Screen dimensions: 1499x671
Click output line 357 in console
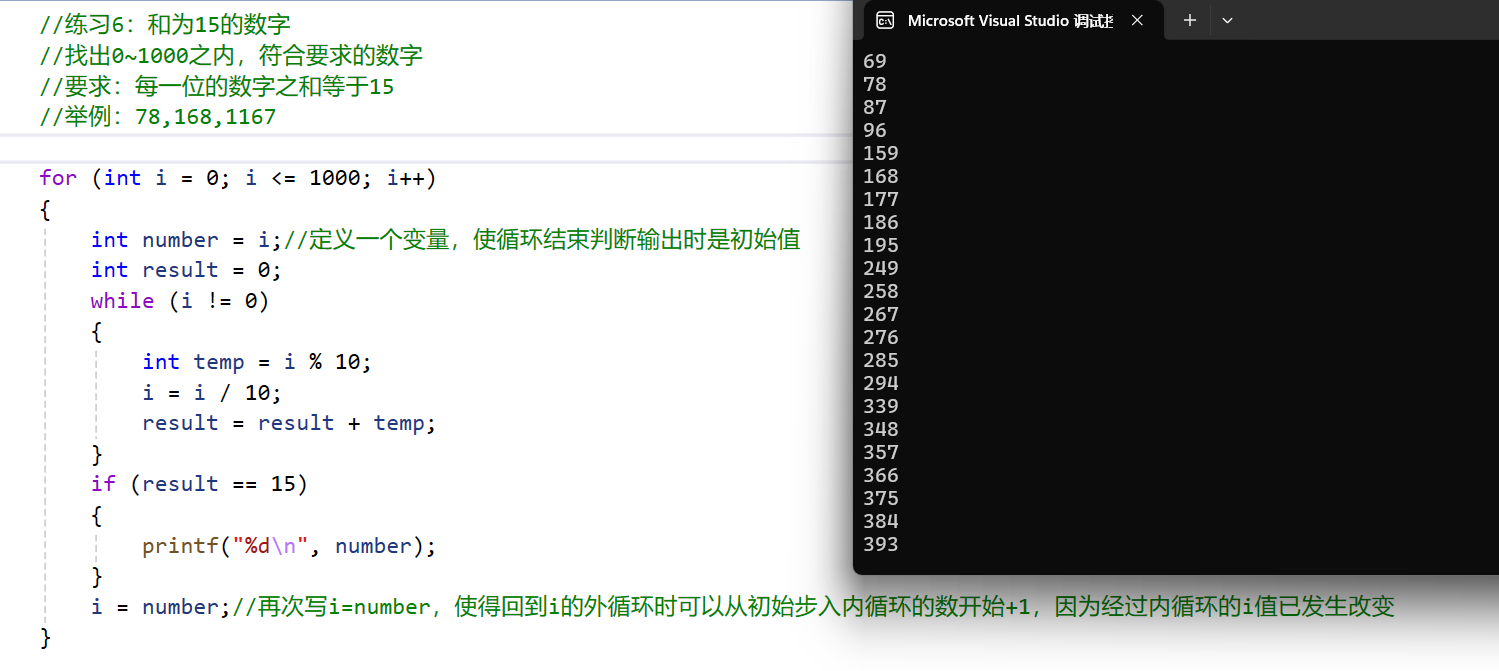coord(880,452)
